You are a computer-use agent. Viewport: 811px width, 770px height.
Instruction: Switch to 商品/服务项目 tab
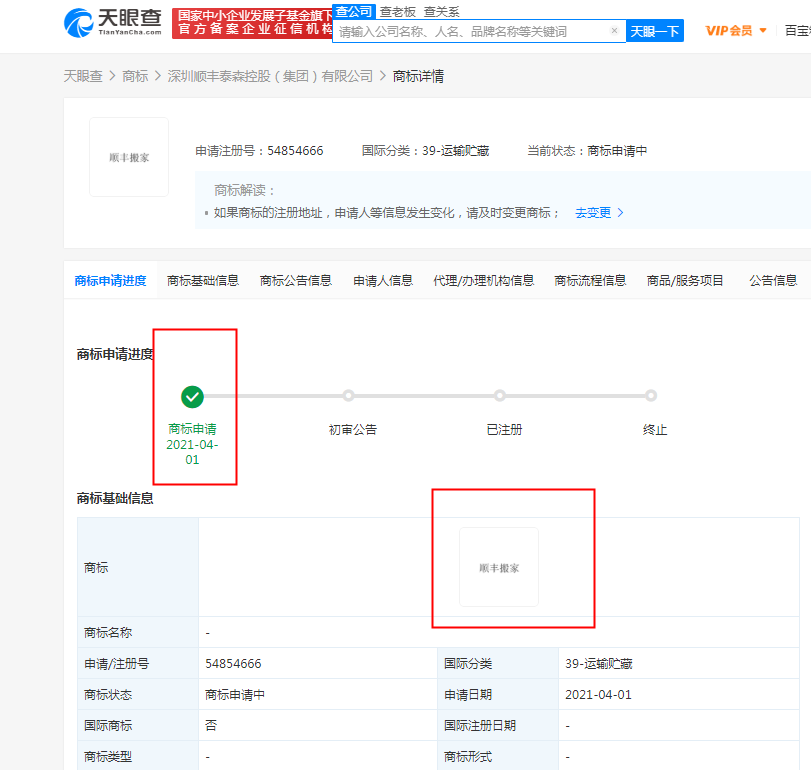tap(685, 280)
